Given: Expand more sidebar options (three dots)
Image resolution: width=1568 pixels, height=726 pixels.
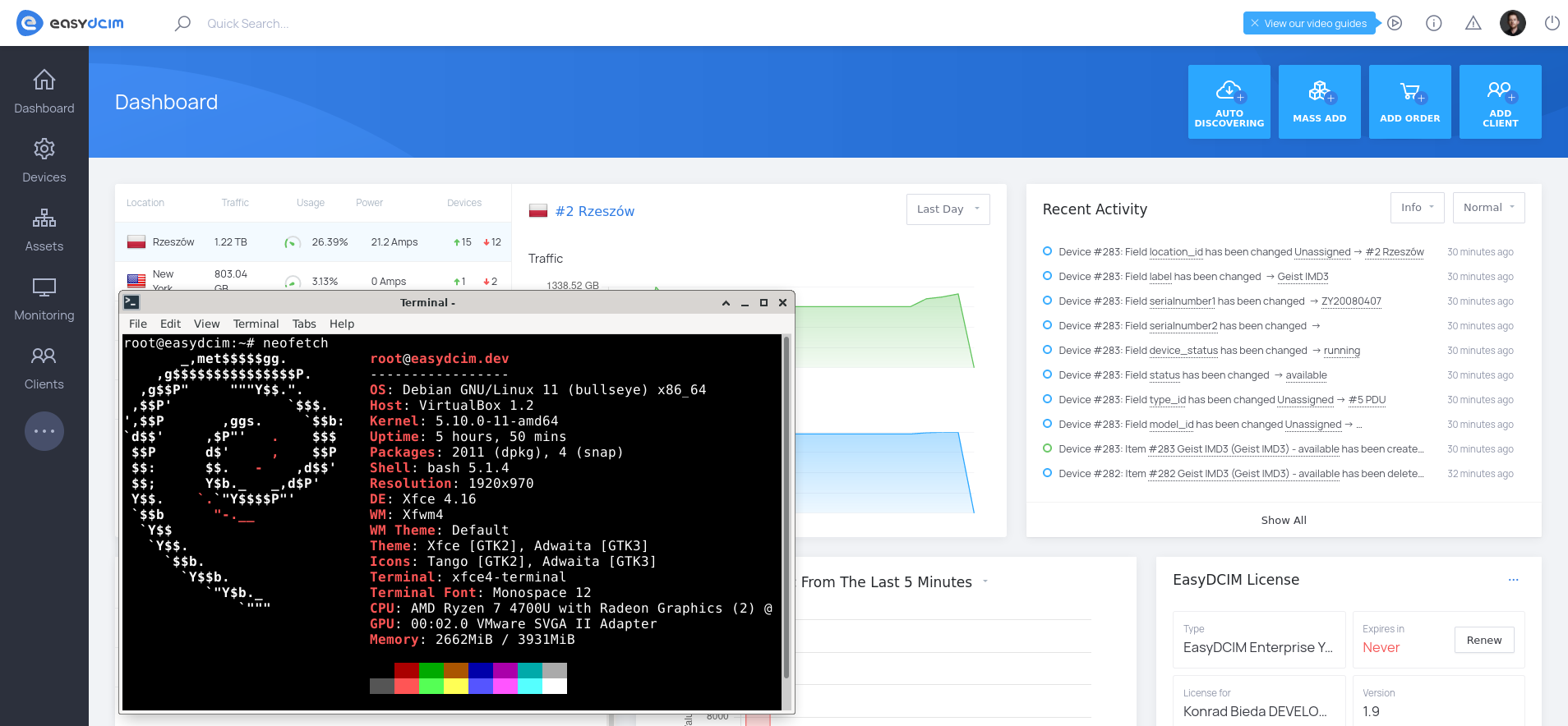Looking at the screenshot, I should pos(44,431).
